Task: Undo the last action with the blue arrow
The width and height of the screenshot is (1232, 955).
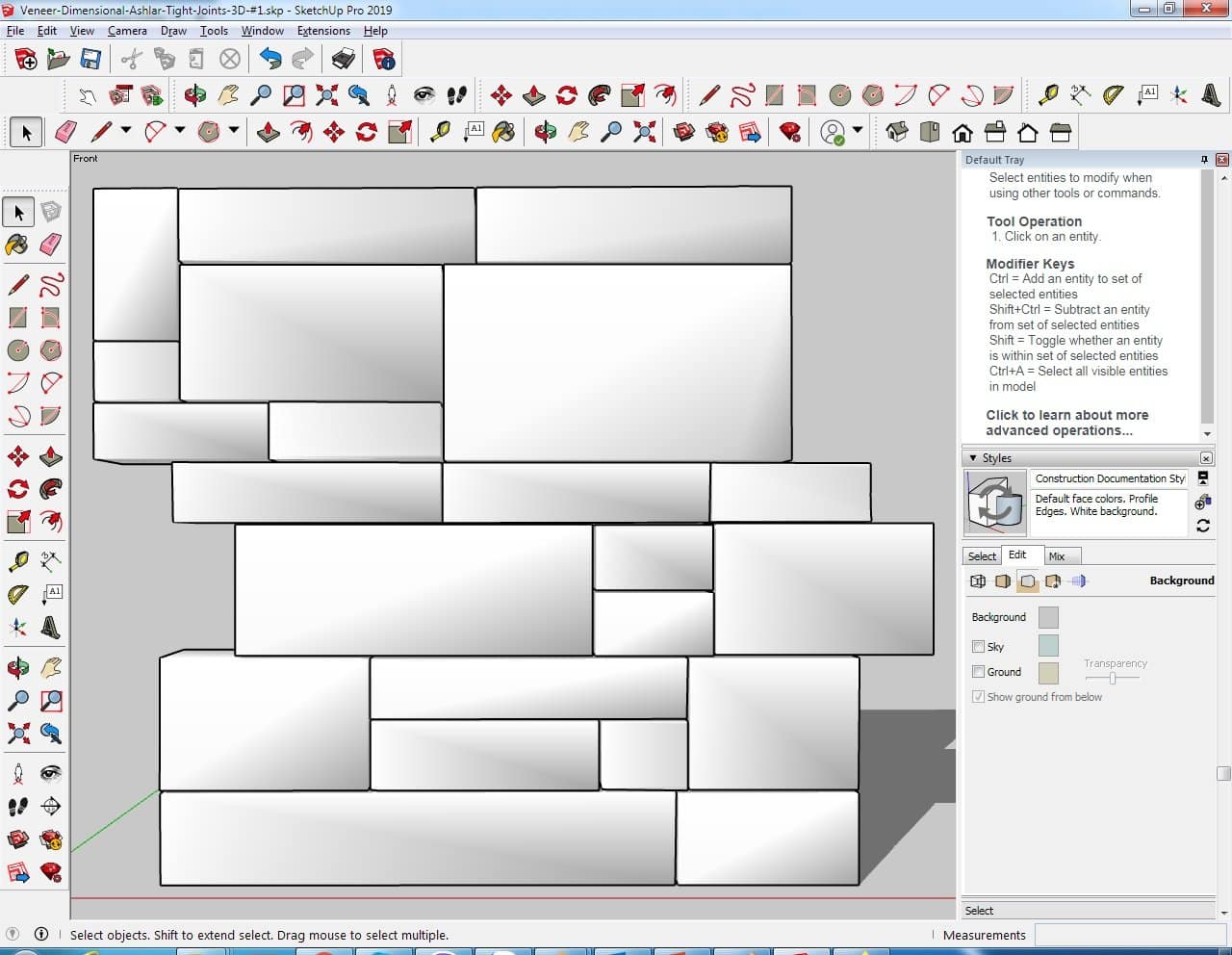Action: [x=270, y=60]
